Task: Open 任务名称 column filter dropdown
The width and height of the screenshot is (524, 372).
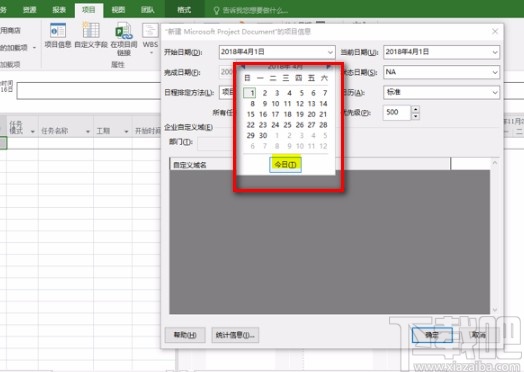Action: pyautogui.click(x=88, y=132)
